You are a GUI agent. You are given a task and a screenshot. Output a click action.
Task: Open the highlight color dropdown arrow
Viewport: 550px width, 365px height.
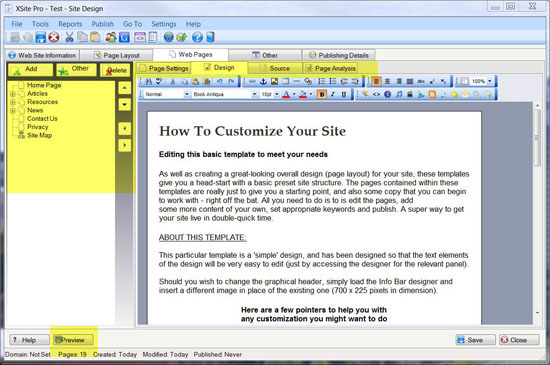point(311,94)
